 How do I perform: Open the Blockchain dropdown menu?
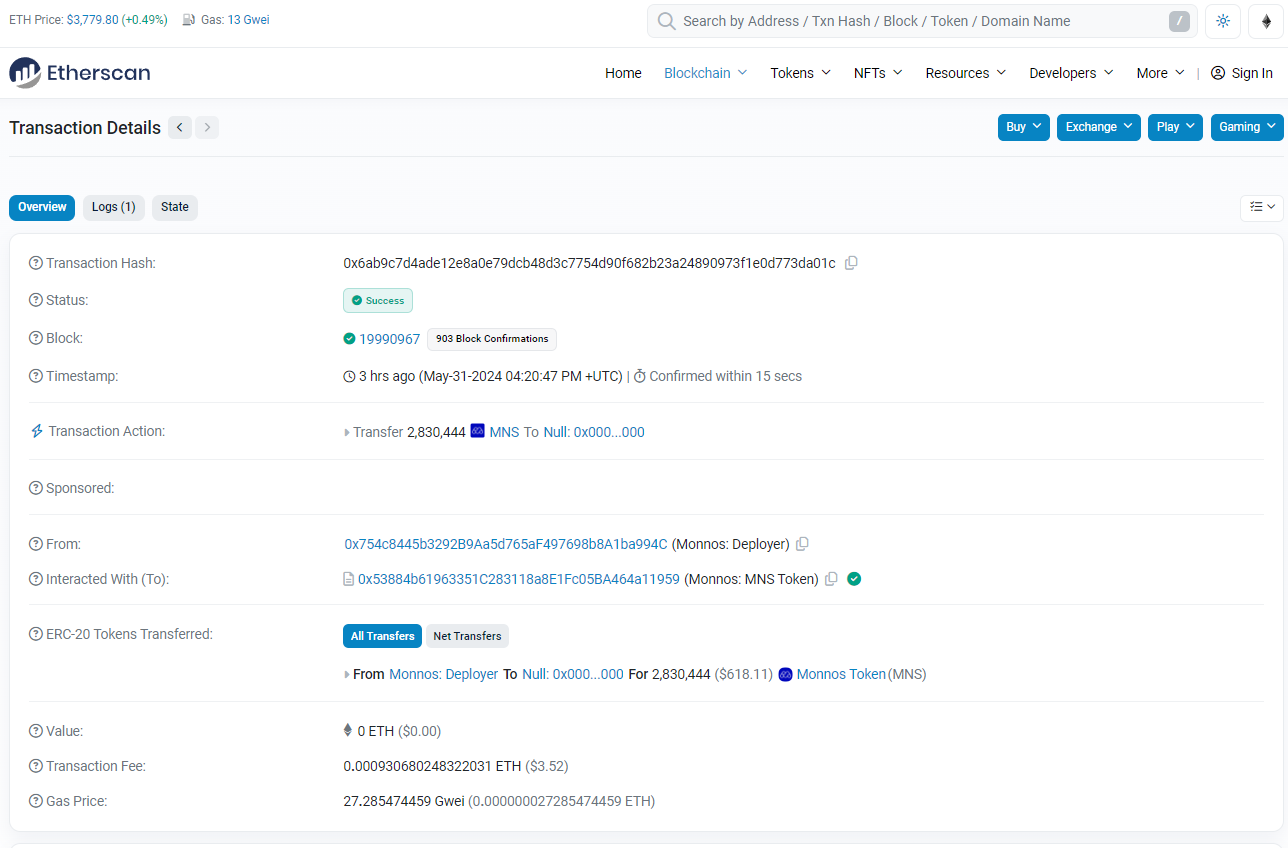(706, 73)
